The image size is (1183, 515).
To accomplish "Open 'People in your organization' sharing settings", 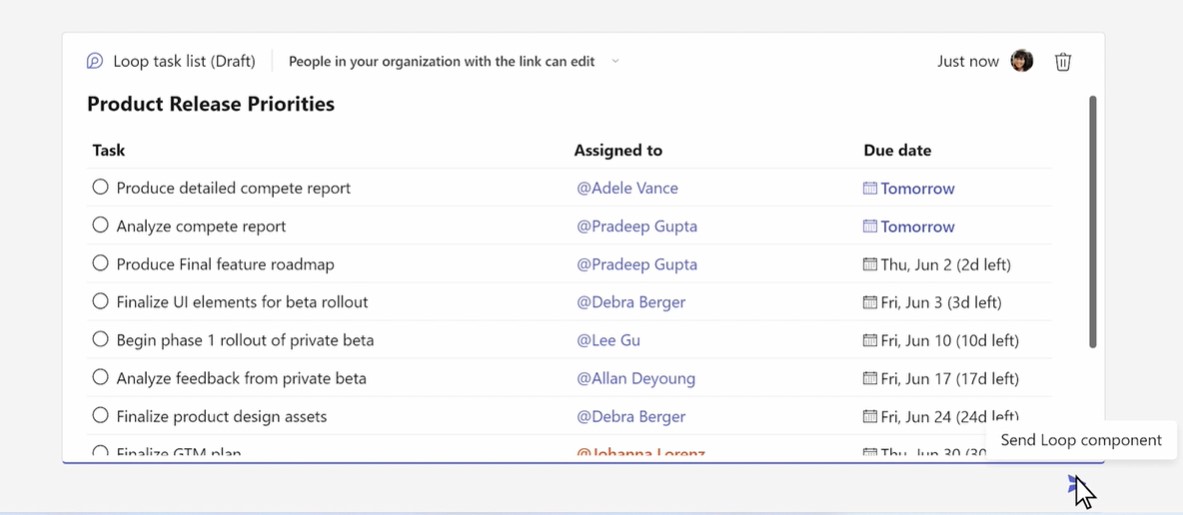I will coord(441,61).
